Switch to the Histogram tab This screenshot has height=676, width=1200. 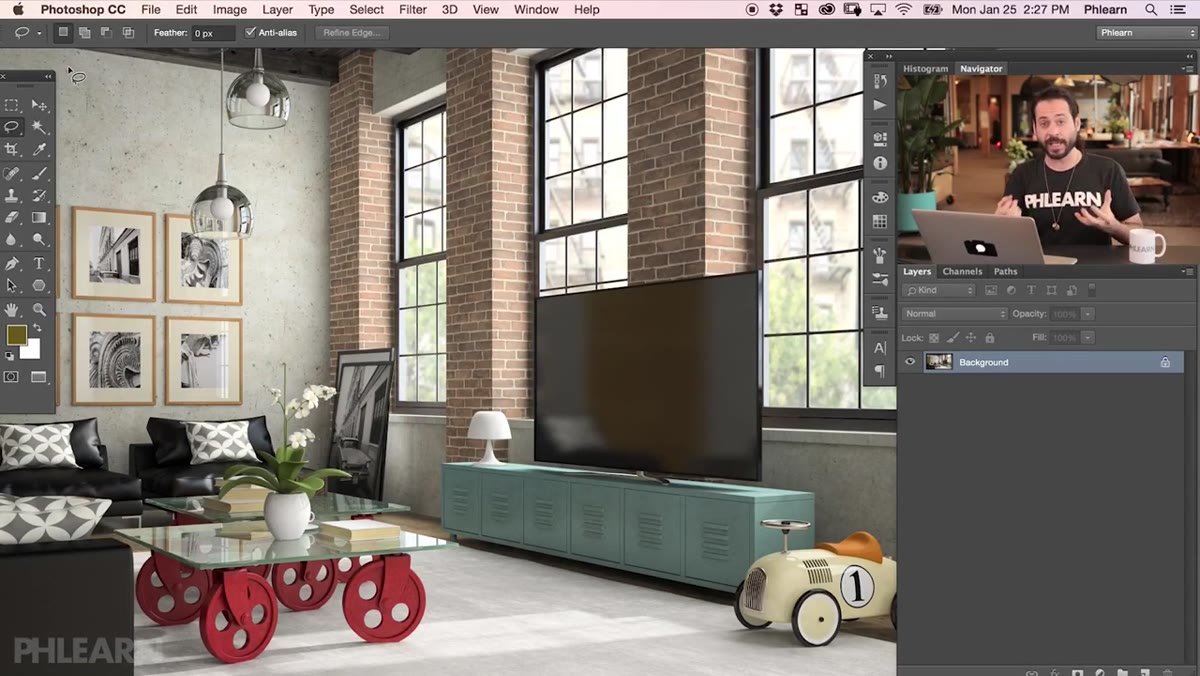[x=925, y=69]
